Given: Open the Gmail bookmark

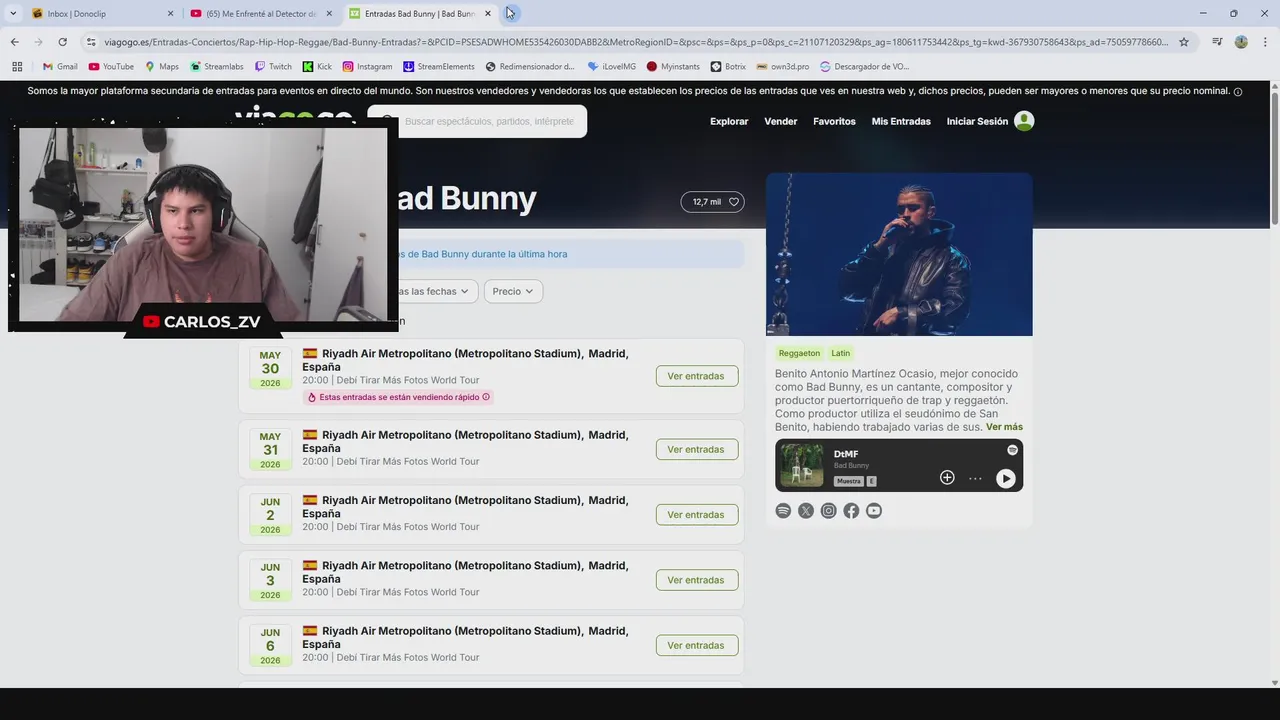Looking at the screenshot, I should pyautogui.click(x=60, y=67).
